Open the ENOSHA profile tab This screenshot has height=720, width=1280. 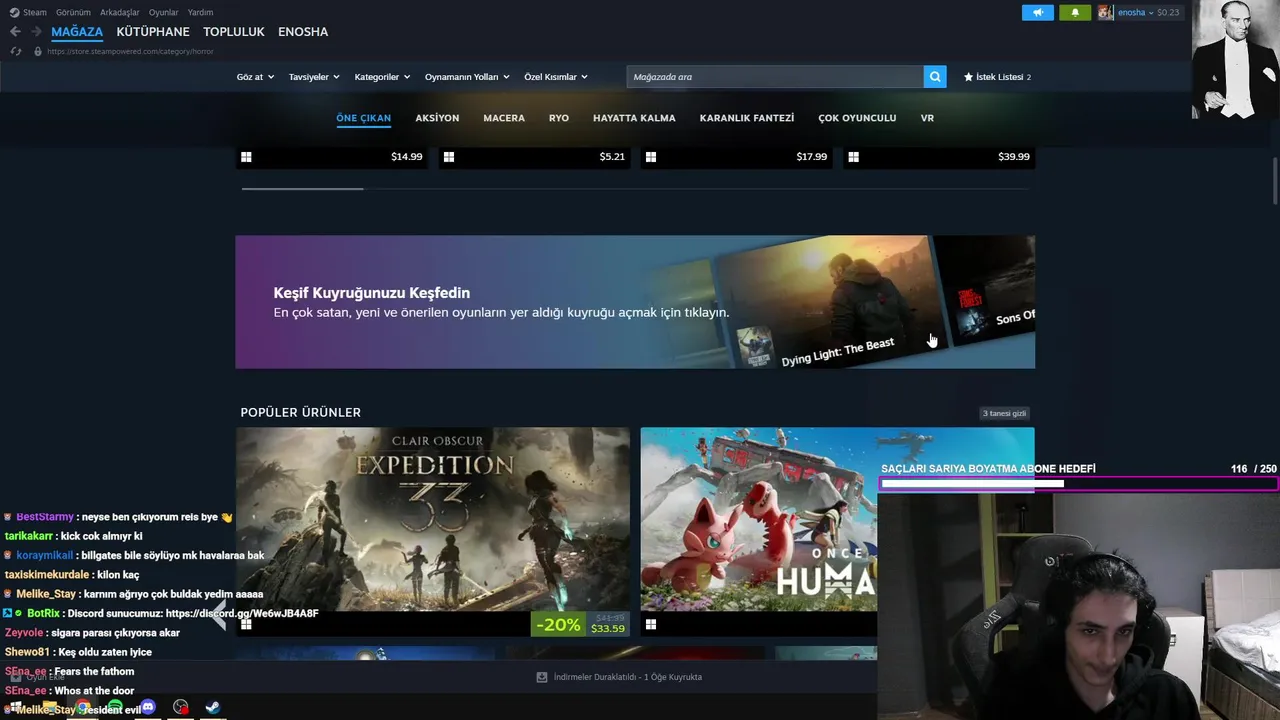coord(303,32)
